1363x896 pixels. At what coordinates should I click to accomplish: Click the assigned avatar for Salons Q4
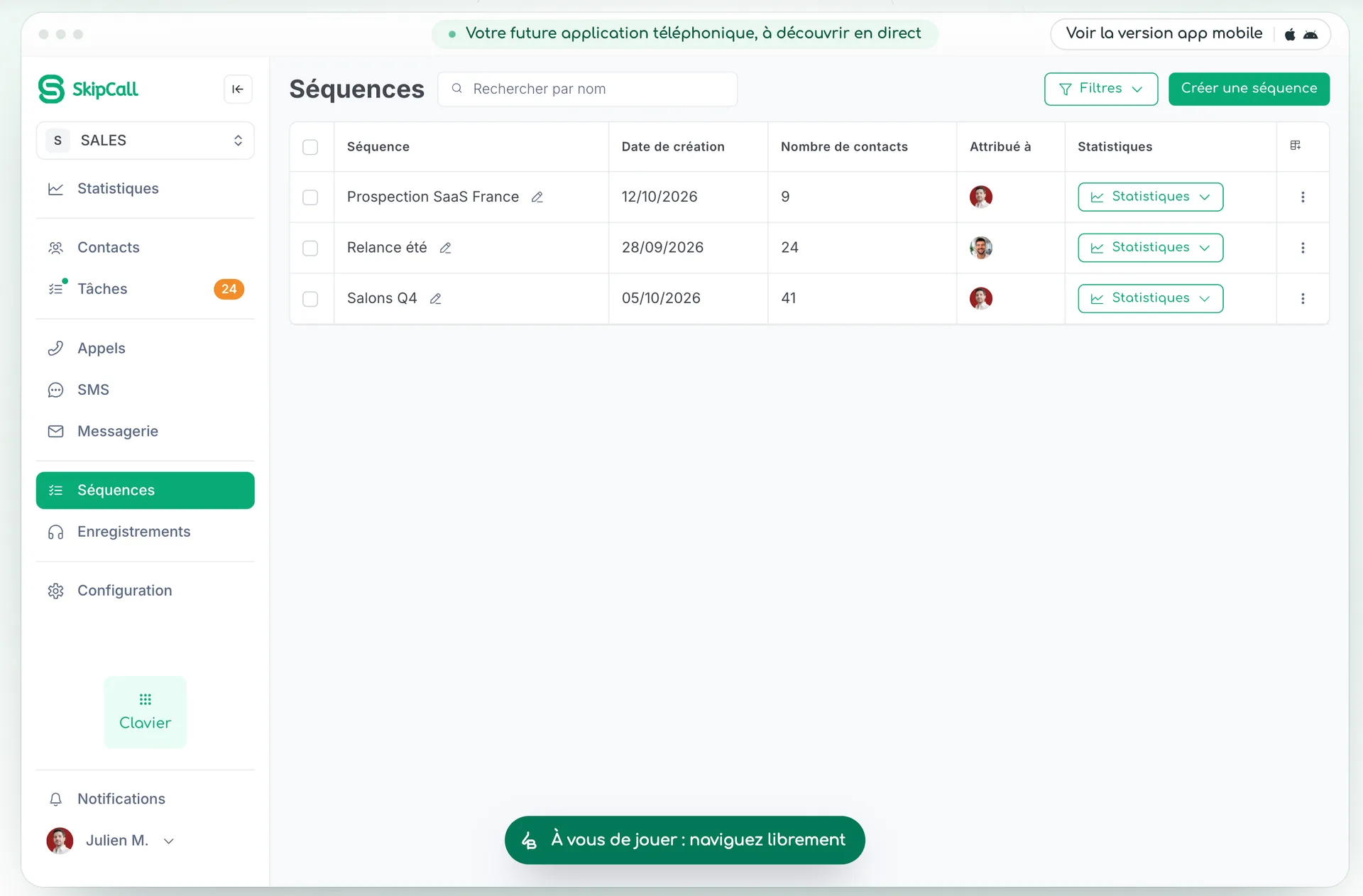[981, 298]
